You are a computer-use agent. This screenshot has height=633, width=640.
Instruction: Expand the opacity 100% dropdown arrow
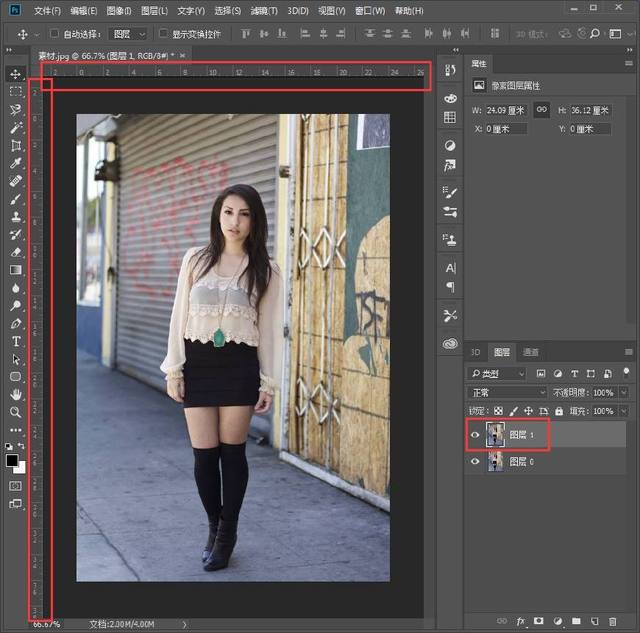click(x=625, y=393)
